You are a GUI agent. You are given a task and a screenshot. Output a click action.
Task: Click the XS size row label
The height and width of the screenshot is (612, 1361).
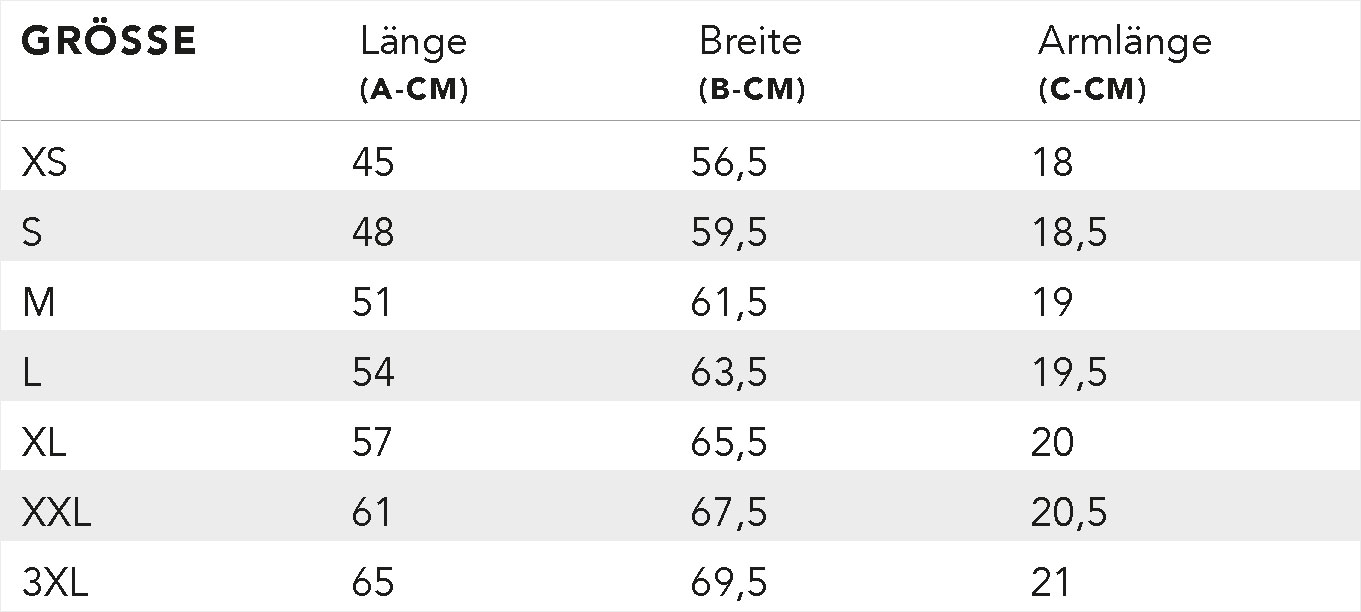coord(45,162)
